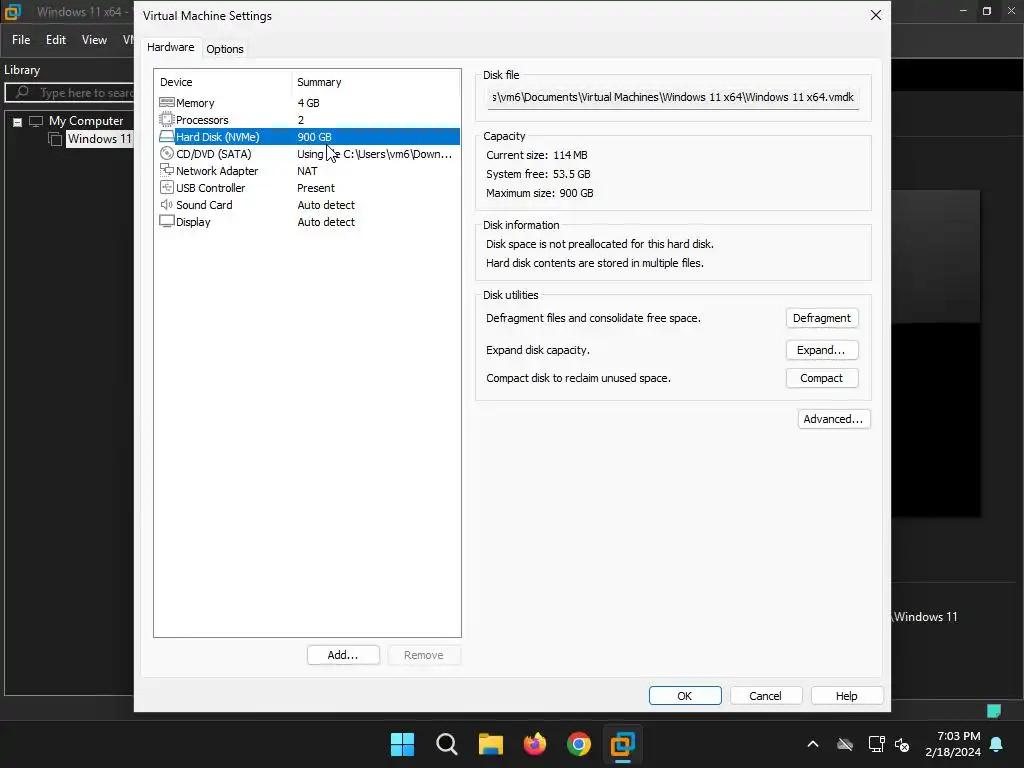Click the Disk file path field
Screen dimensions: 1024x768
673,97
